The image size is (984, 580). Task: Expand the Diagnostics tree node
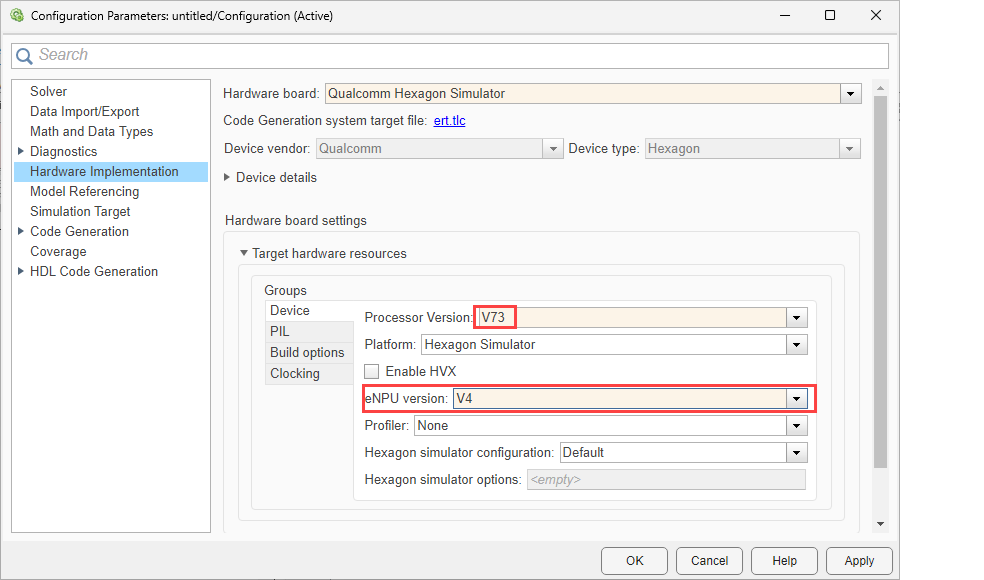point(21,152)
